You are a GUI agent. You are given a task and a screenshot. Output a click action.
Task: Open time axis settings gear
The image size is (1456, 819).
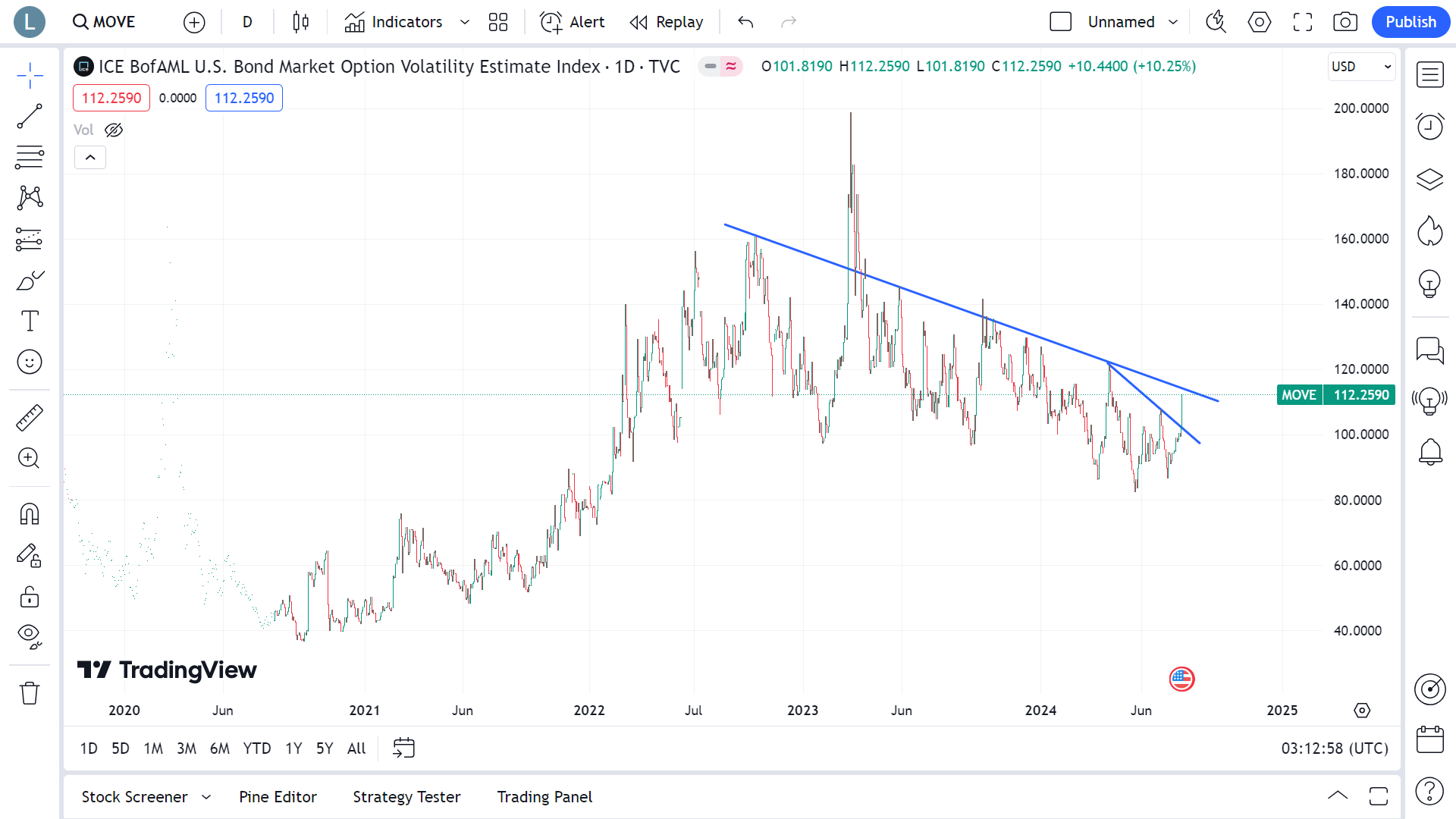click(x=1362, y=711)
